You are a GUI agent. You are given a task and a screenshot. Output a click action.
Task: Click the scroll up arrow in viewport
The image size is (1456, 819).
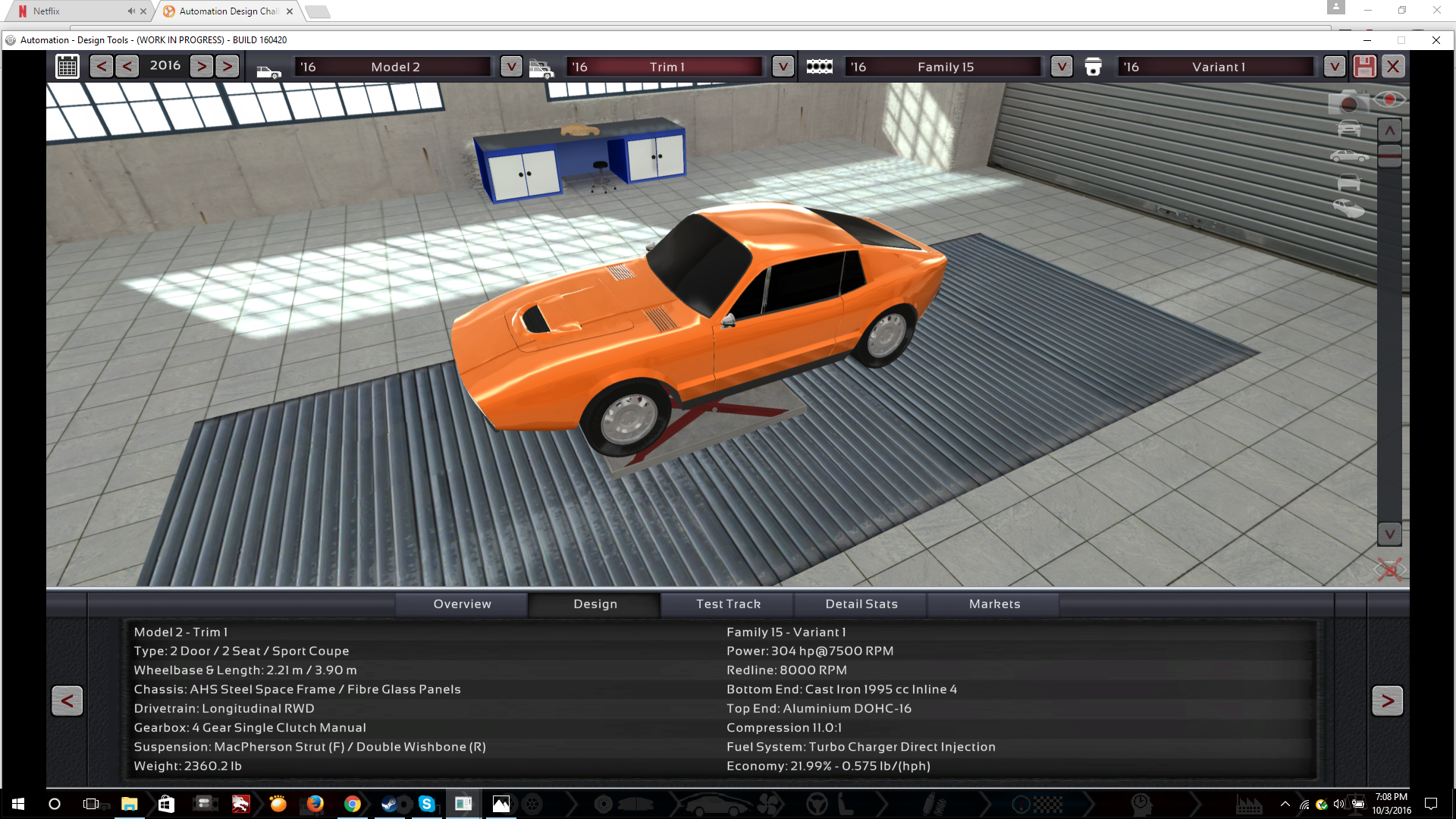(1389, 130)
